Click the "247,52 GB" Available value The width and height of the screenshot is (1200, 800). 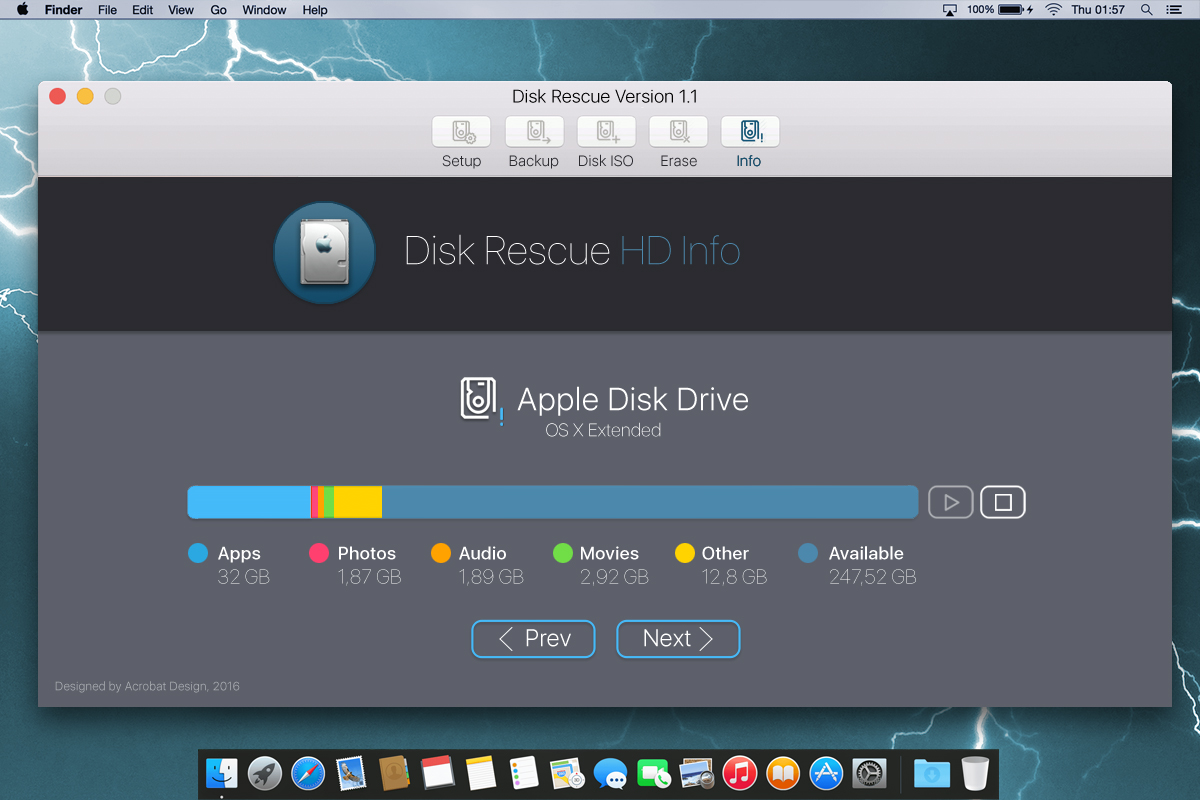[872, 577]
